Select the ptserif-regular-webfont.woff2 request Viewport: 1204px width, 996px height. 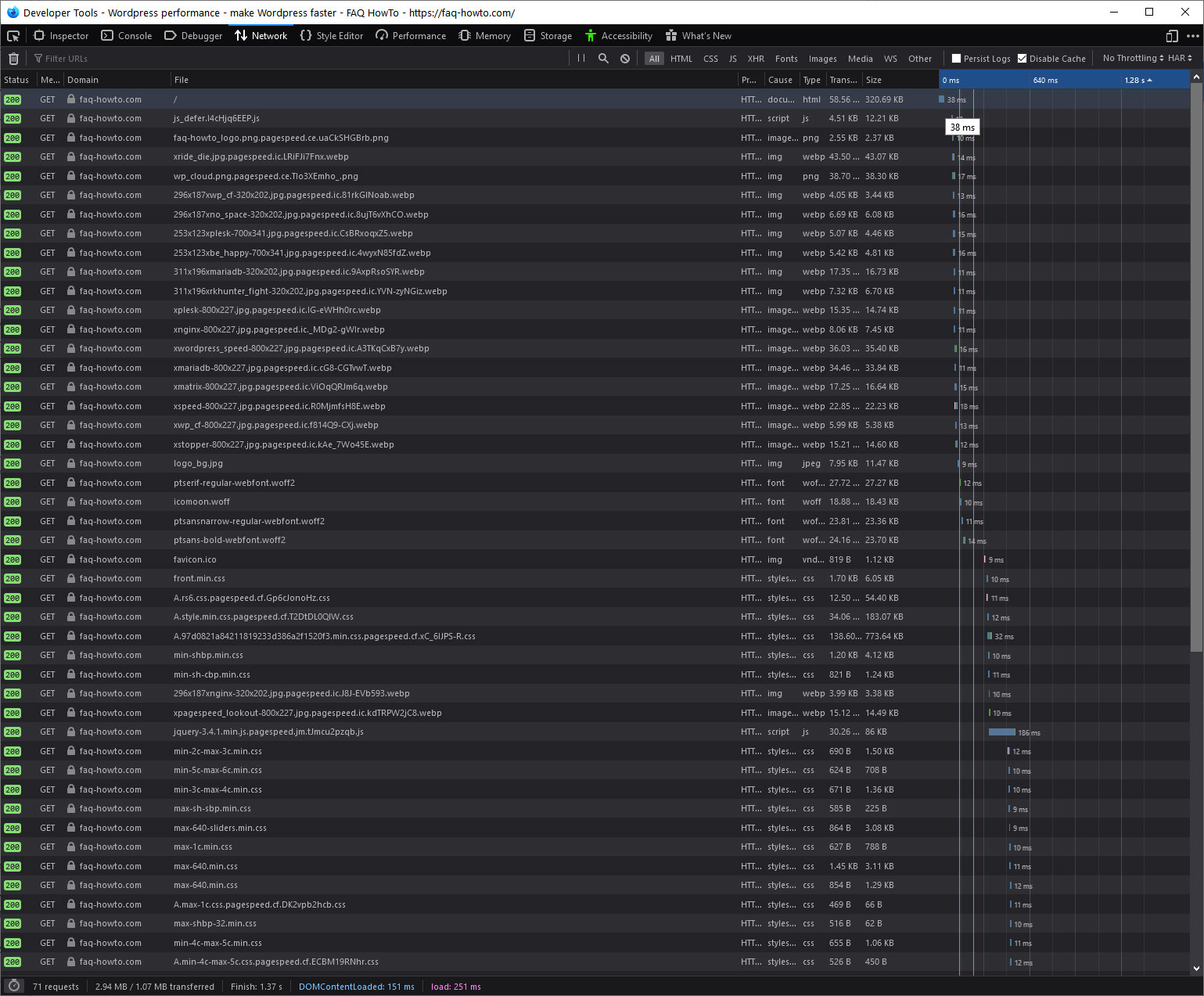tap(595, 483)
